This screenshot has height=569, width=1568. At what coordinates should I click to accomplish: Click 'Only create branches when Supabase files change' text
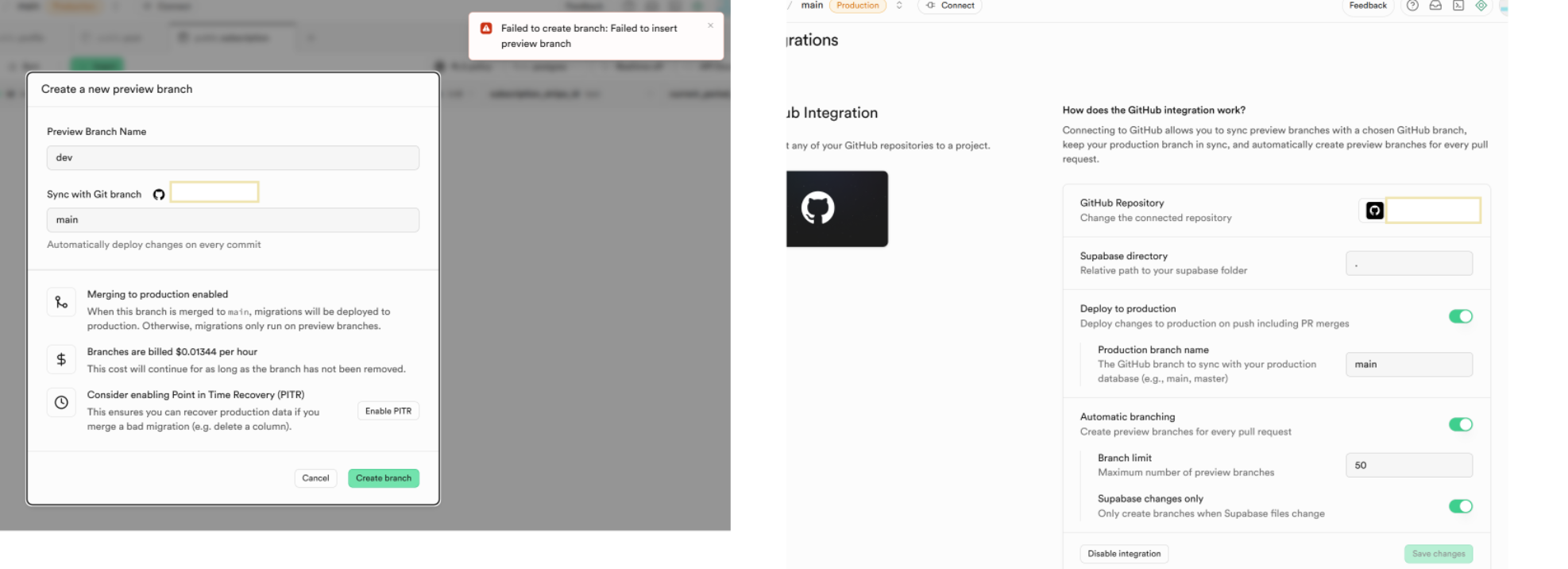coord(1211,514)
